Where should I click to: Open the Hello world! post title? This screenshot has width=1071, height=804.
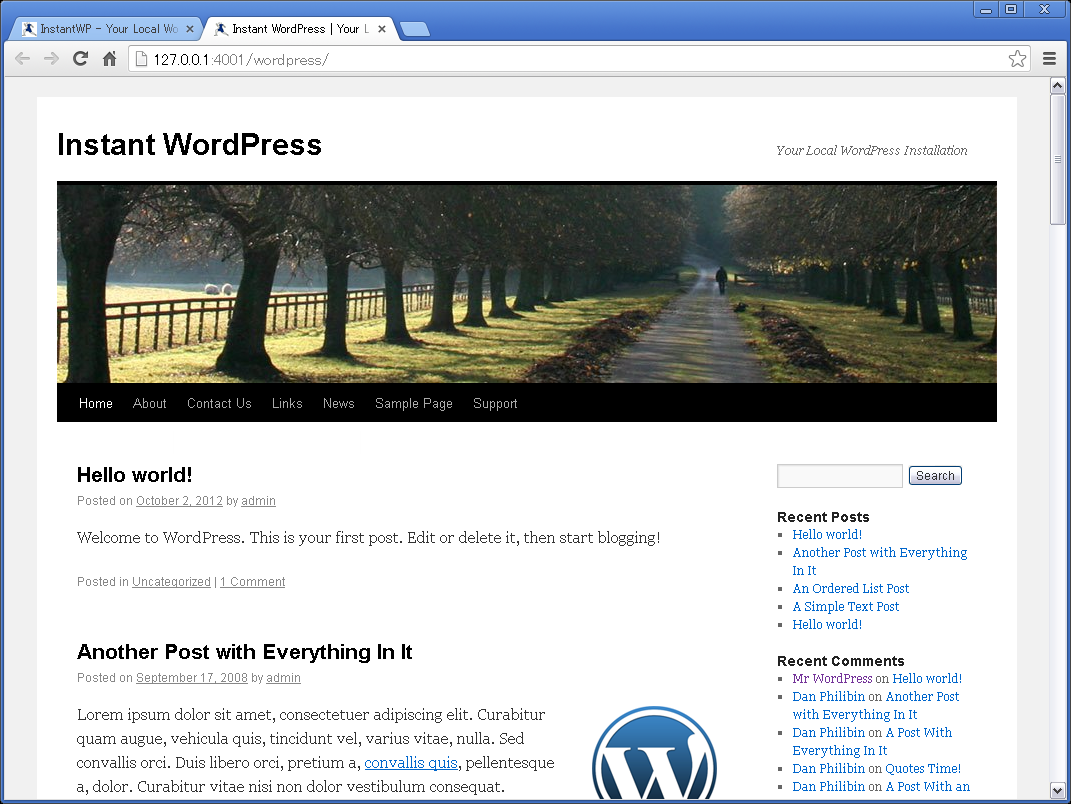[x=135, y=475]
